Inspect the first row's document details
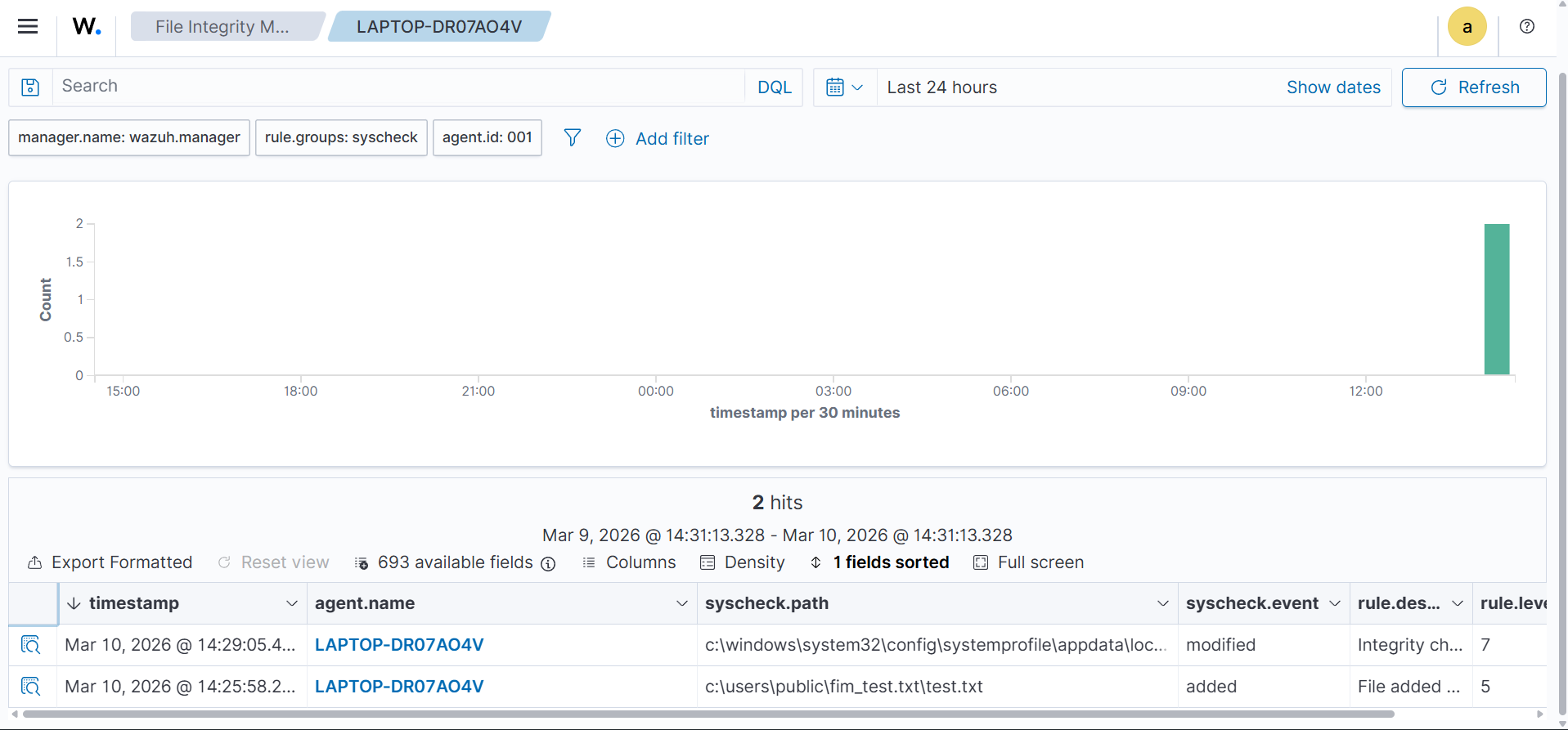The image size is (1568, 730). [30, 645]
